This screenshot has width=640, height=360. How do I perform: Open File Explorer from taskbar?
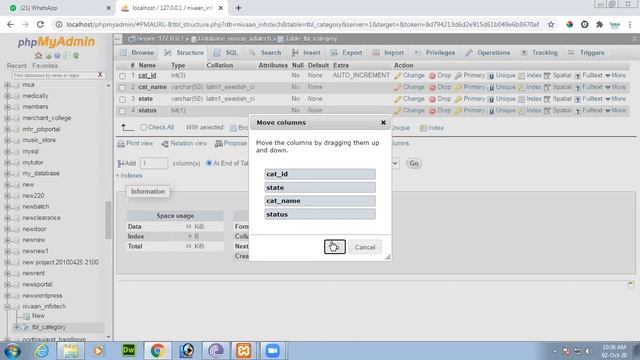point(71,351)
